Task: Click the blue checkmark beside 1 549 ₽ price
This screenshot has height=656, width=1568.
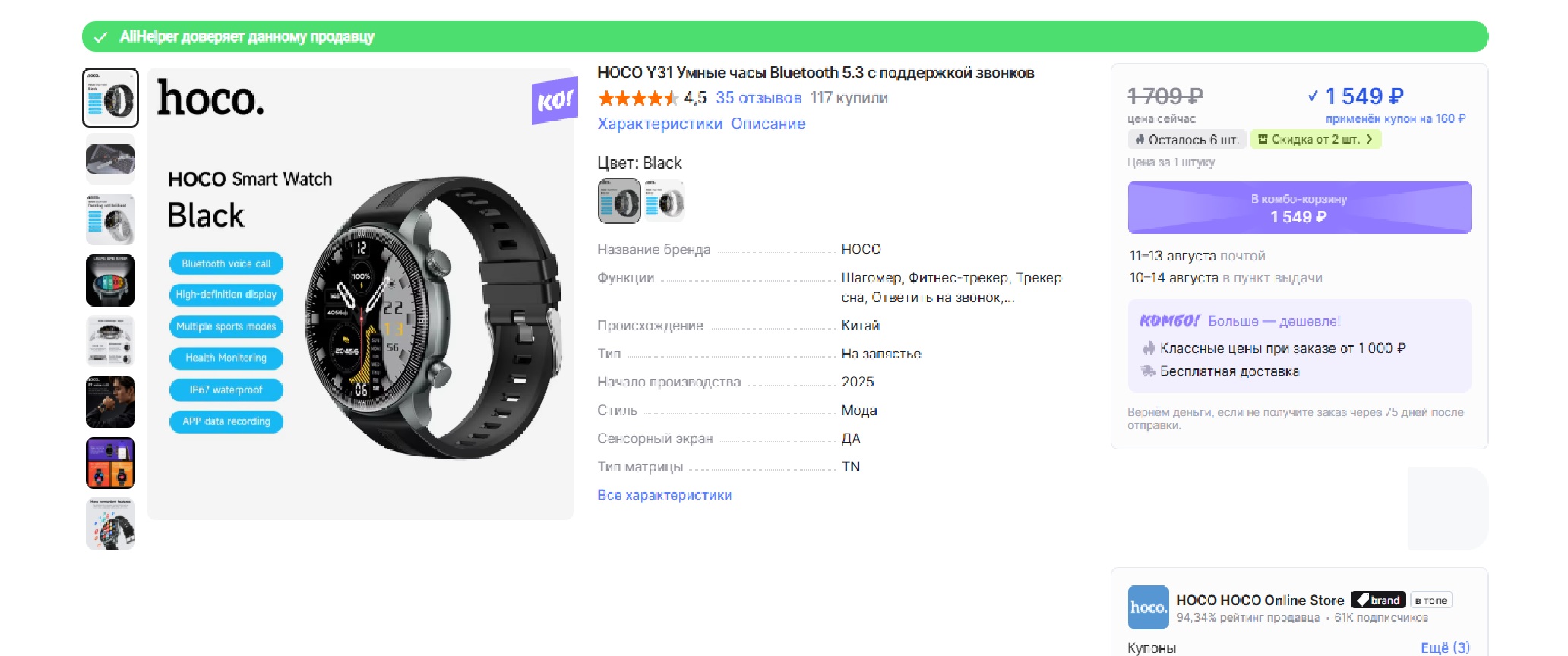Action: (1313, 96)
